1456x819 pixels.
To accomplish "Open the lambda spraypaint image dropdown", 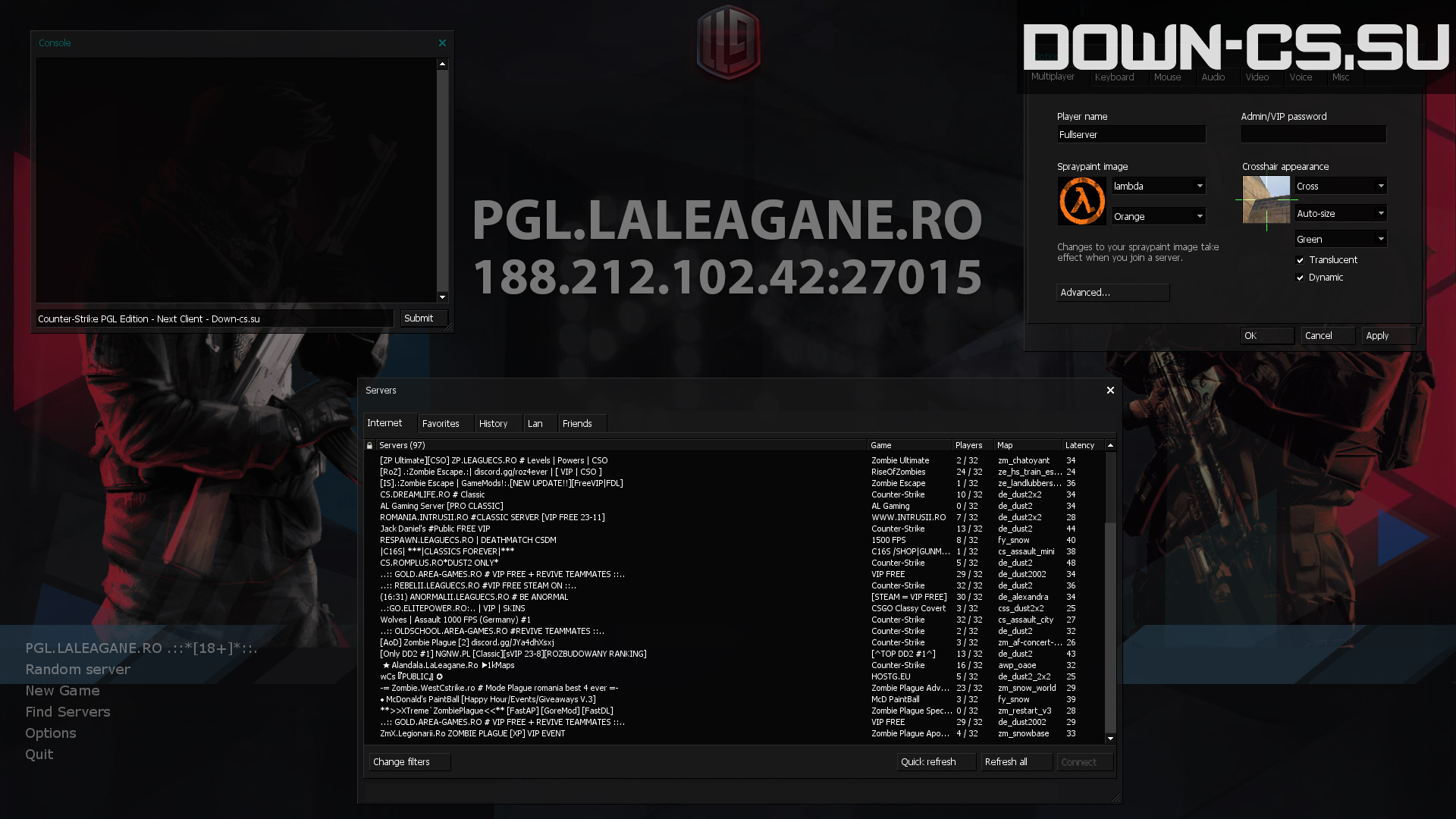I will [1159, 187].
